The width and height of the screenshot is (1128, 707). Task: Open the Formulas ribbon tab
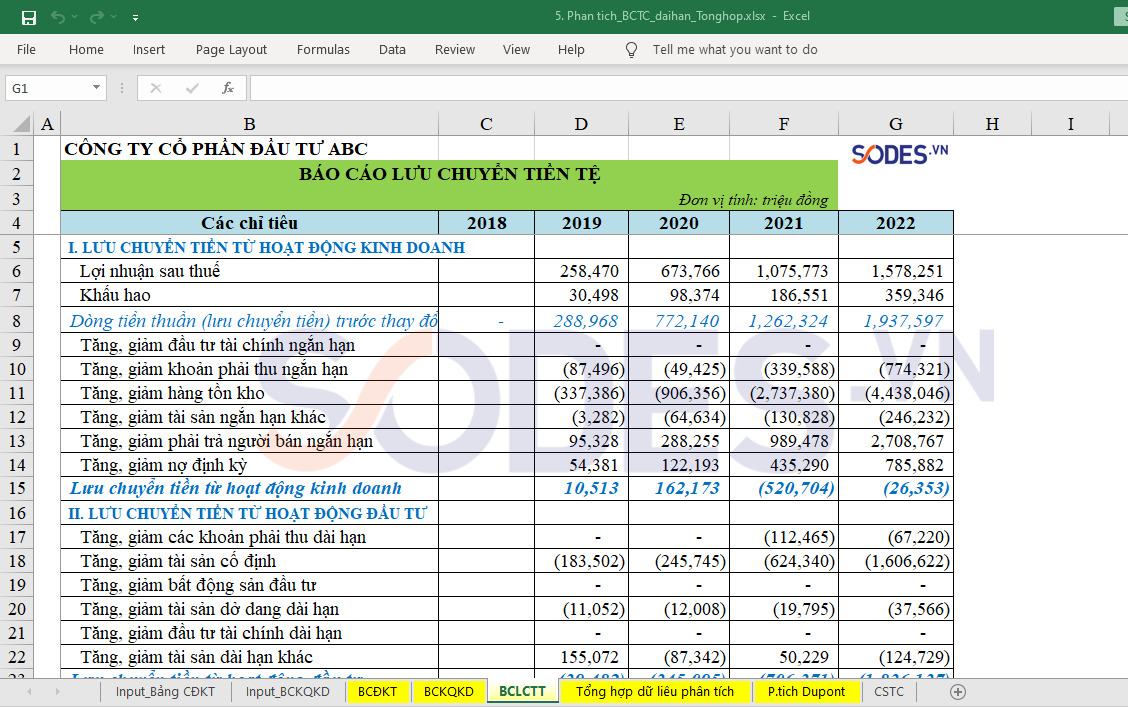point(323,50)
